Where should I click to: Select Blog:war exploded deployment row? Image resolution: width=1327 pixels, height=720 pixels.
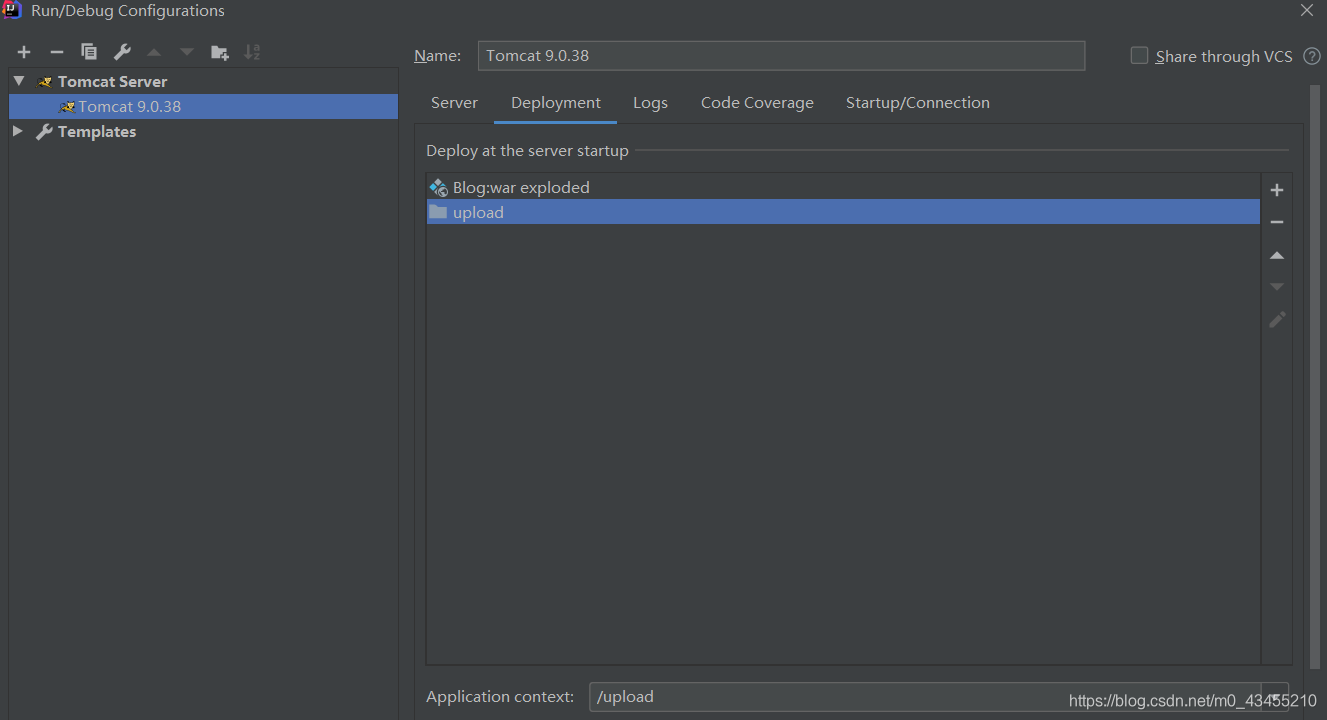pos(843,187)
